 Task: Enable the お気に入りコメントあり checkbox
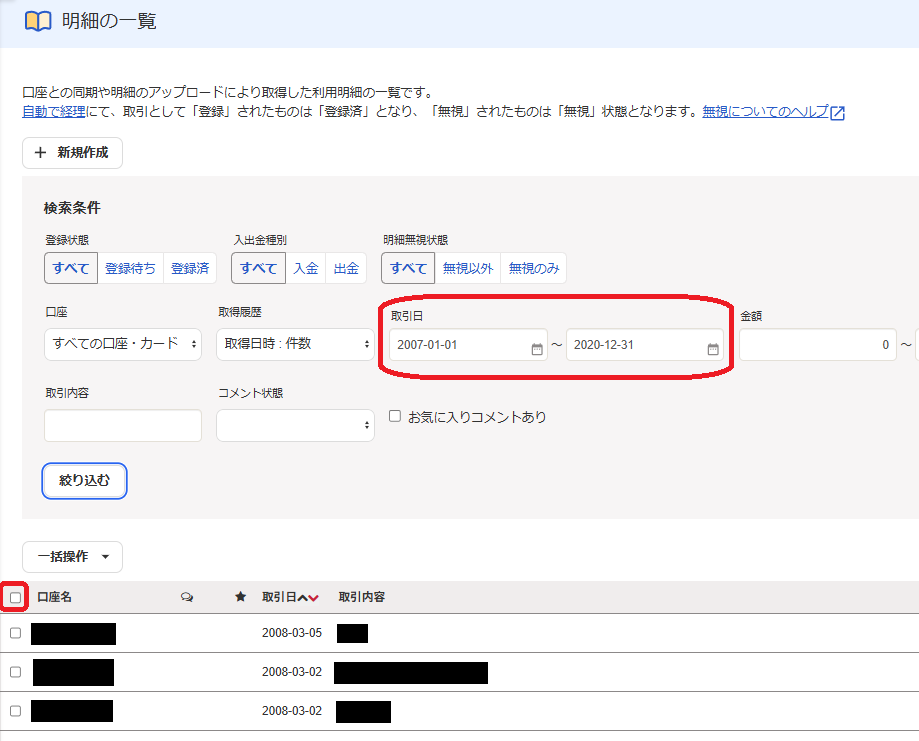394,415
